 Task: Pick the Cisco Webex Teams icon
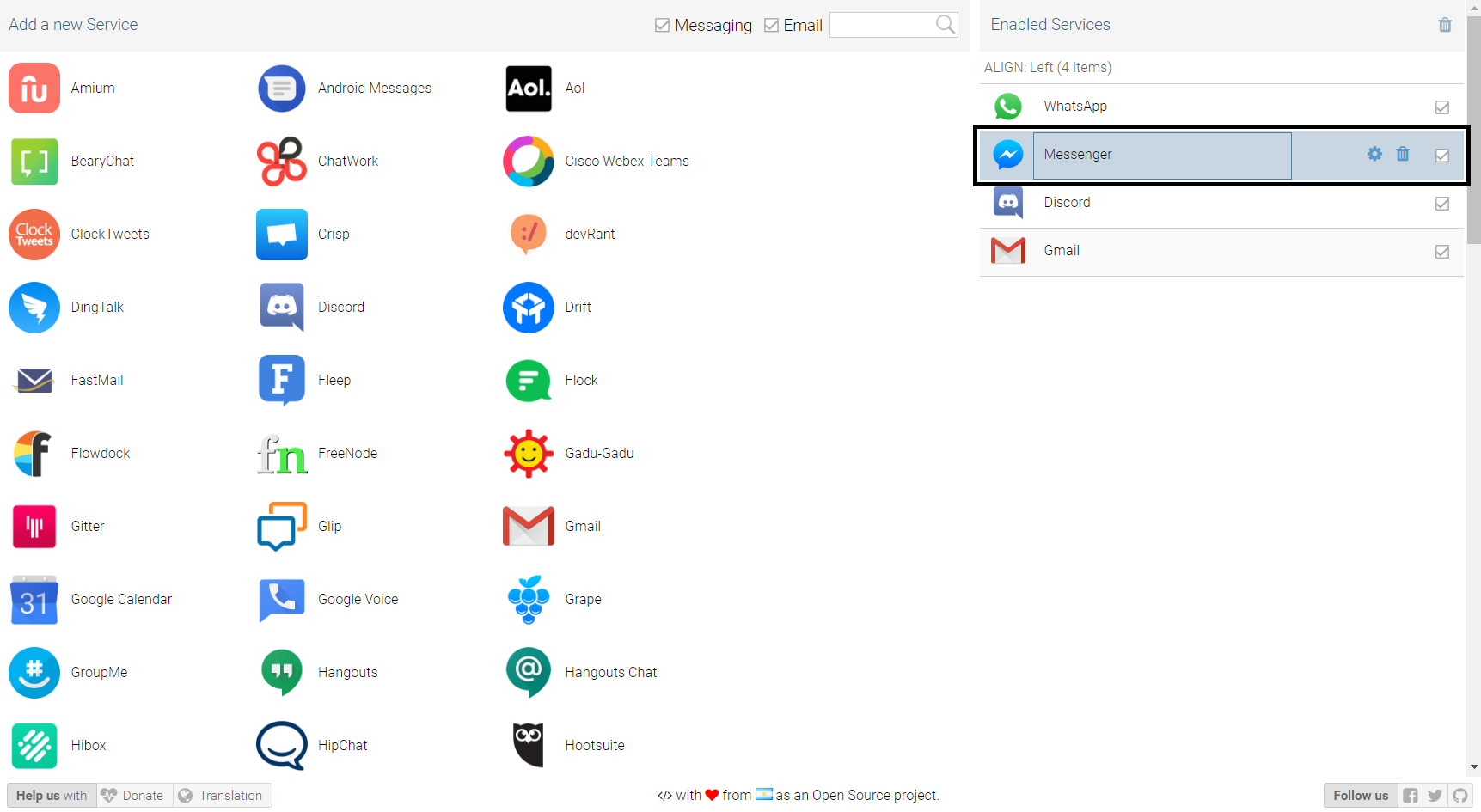tap(529, 161)
